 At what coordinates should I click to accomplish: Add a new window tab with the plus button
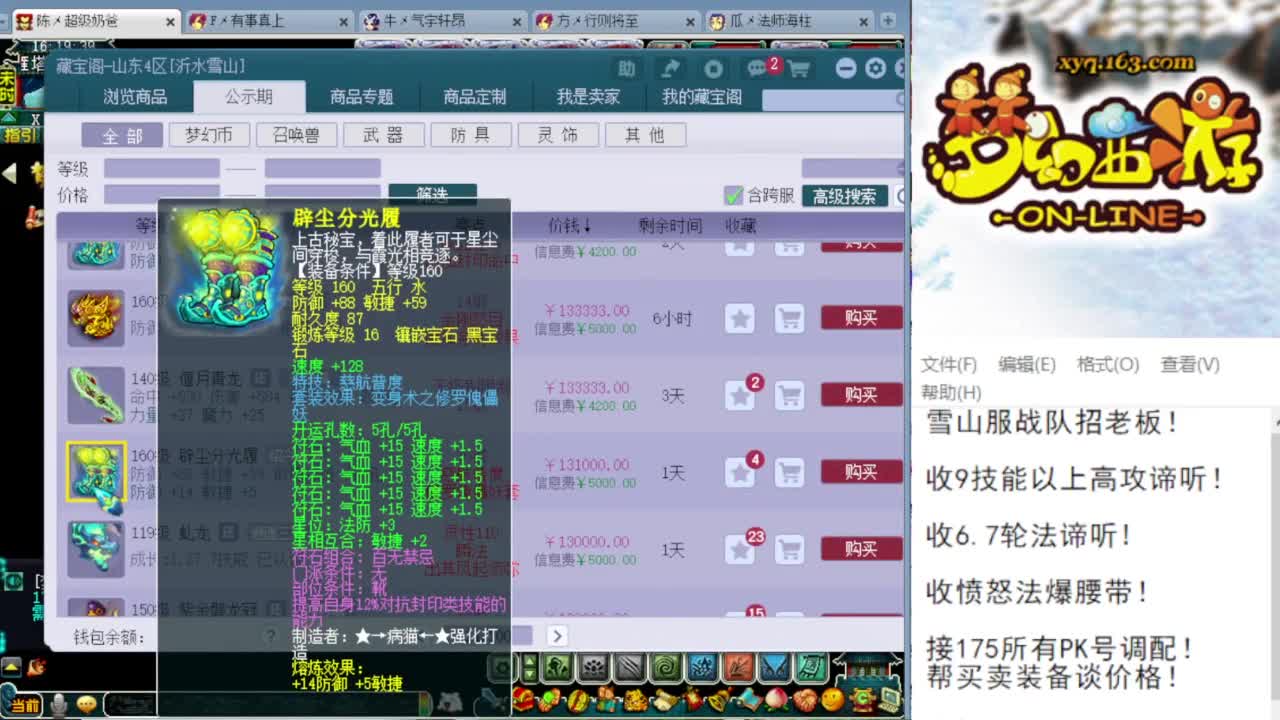[888, 20]
